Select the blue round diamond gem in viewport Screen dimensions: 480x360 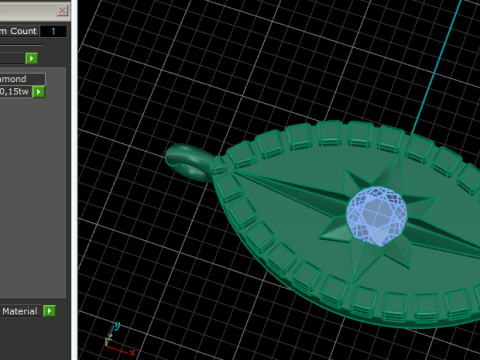[377, 216]
